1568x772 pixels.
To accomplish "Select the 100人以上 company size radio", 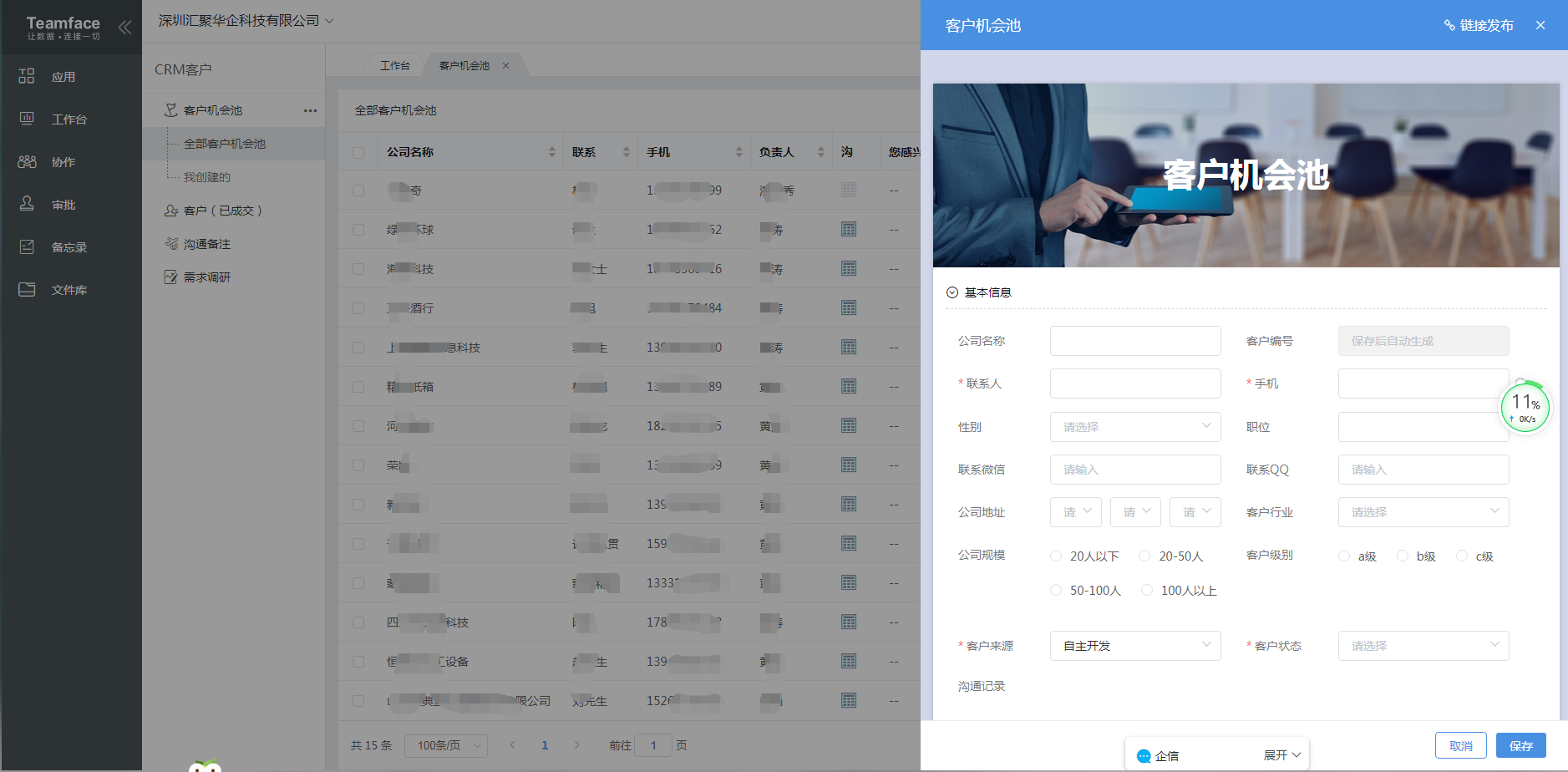I will pyautogui.click(x=1147, y=590).
